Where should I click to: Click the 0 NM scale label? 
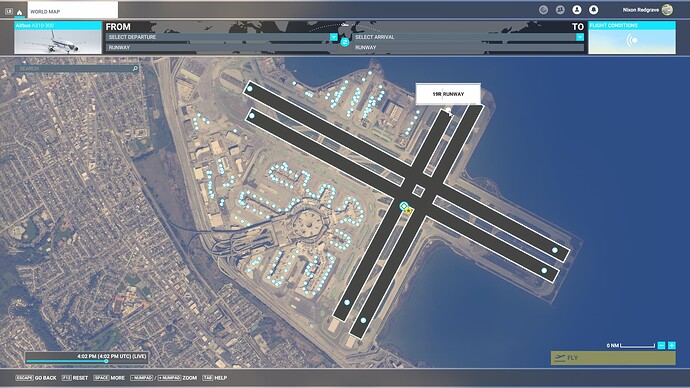coord(613,345)
